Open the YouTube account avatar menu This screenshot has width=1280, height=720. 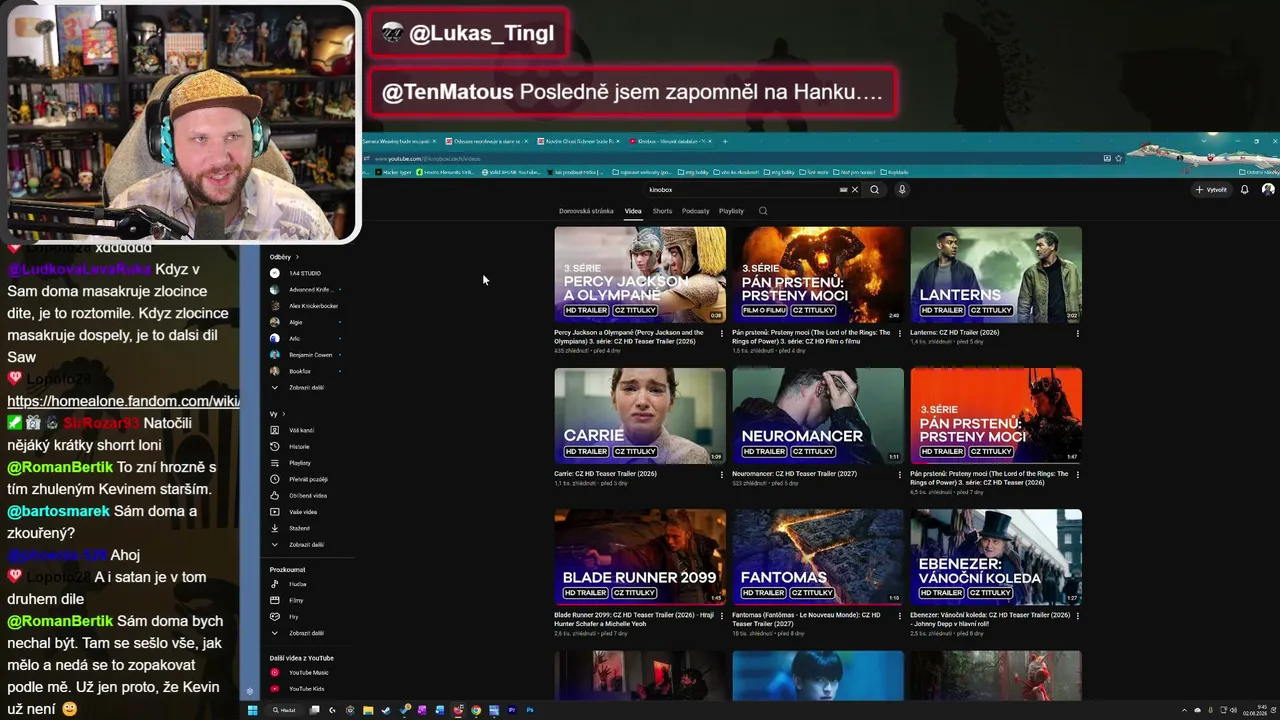point(1268,190)
